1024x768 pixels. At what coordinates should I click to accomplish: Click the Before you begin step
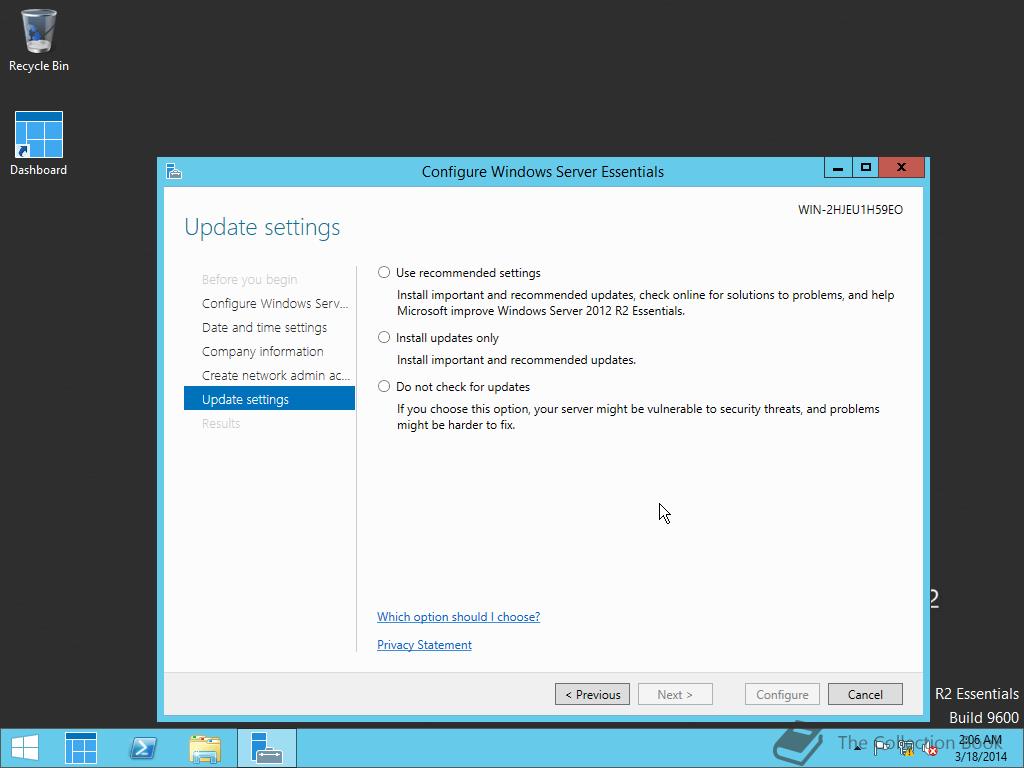pyautogui.click(x=249, y=280)
